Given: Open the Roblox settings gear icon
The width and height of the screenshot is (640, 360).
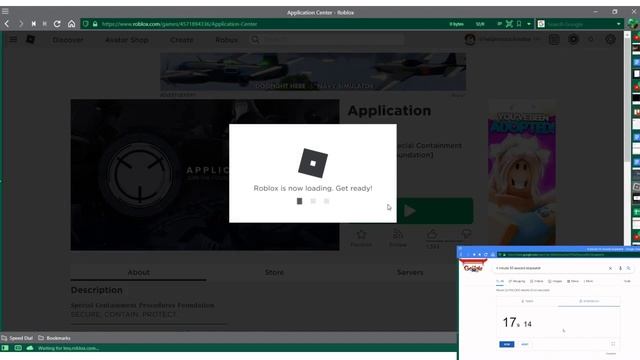Looking at the screenshot, I should pyautogui.click(x=610, y=39).
